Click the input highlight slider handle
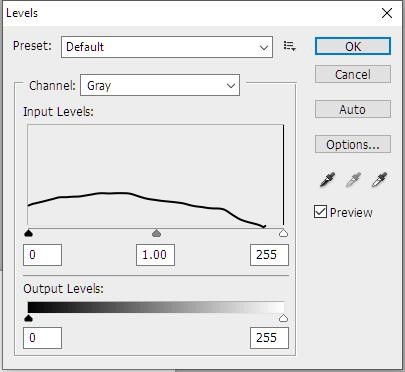The height and width of the screenshot is (372, 405). [x=283, y=233]
